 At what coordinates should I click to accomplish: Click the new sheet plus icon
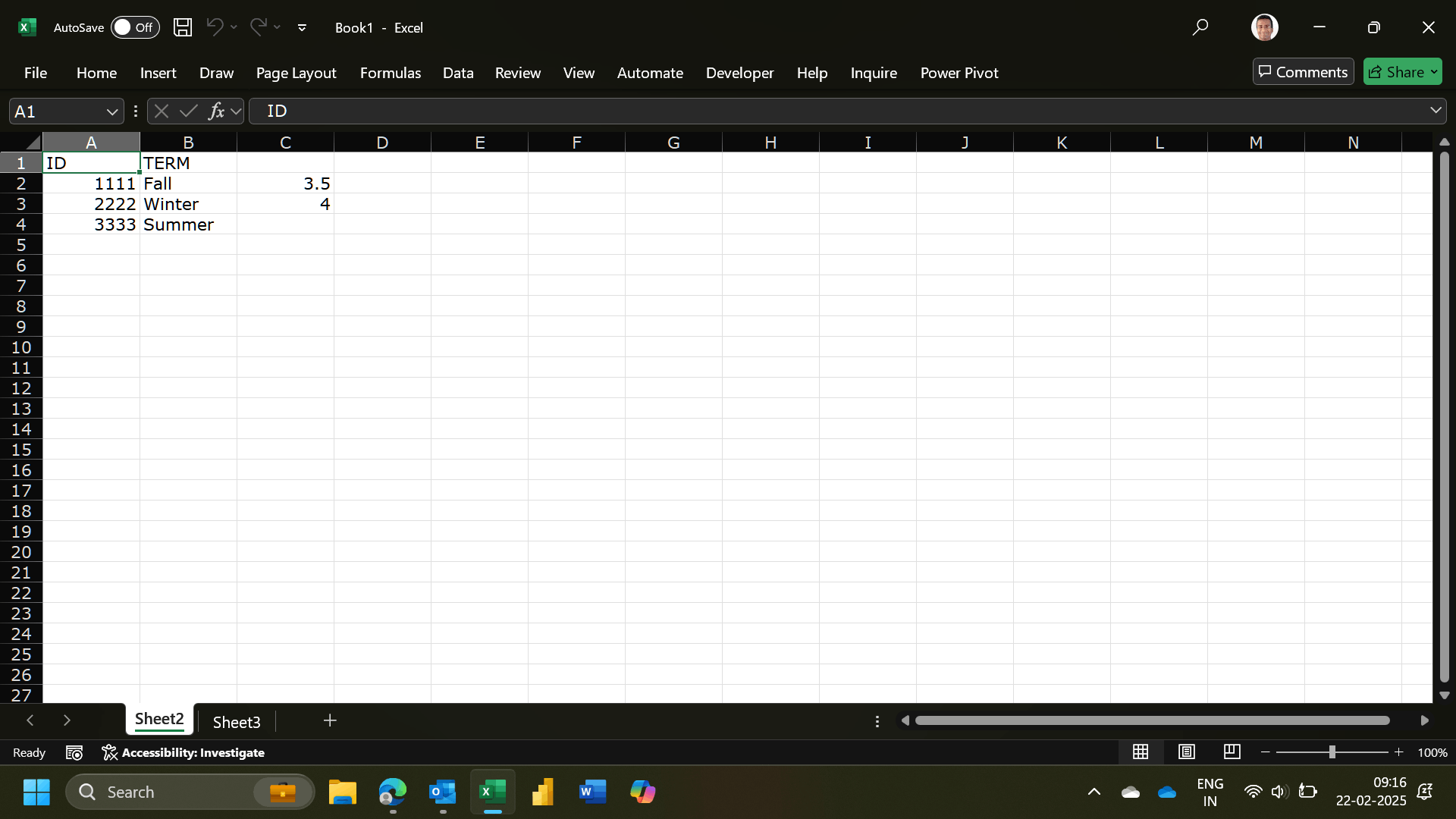pos(330,720)
